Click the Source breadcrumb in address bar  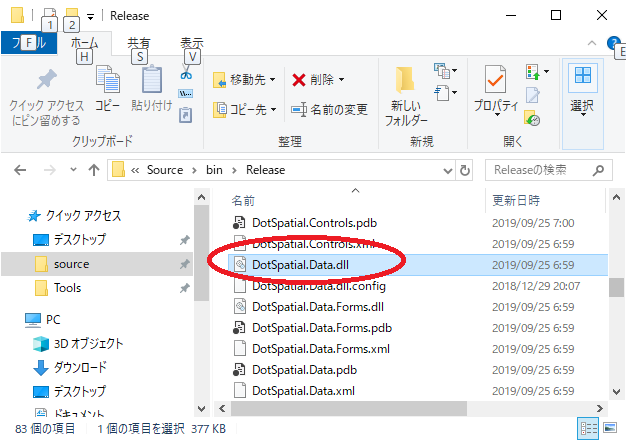pyautogui.click(x=165, y=170)
